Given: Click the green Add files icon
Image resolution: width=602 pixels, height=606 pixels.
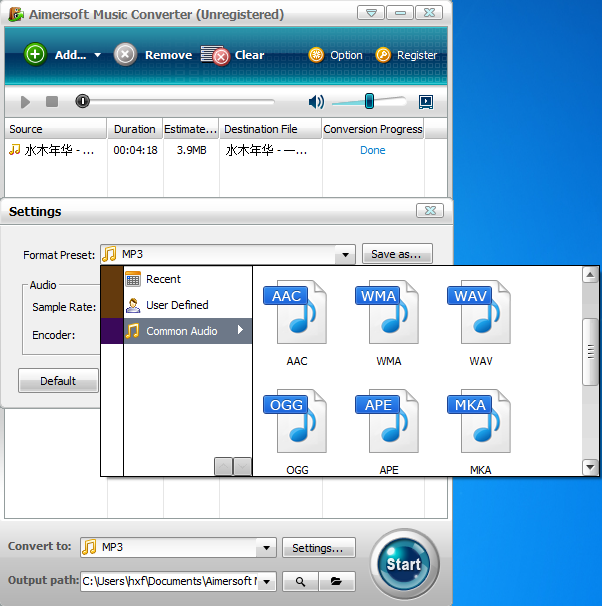Looking at the screenshot, I should pos(35,54).
